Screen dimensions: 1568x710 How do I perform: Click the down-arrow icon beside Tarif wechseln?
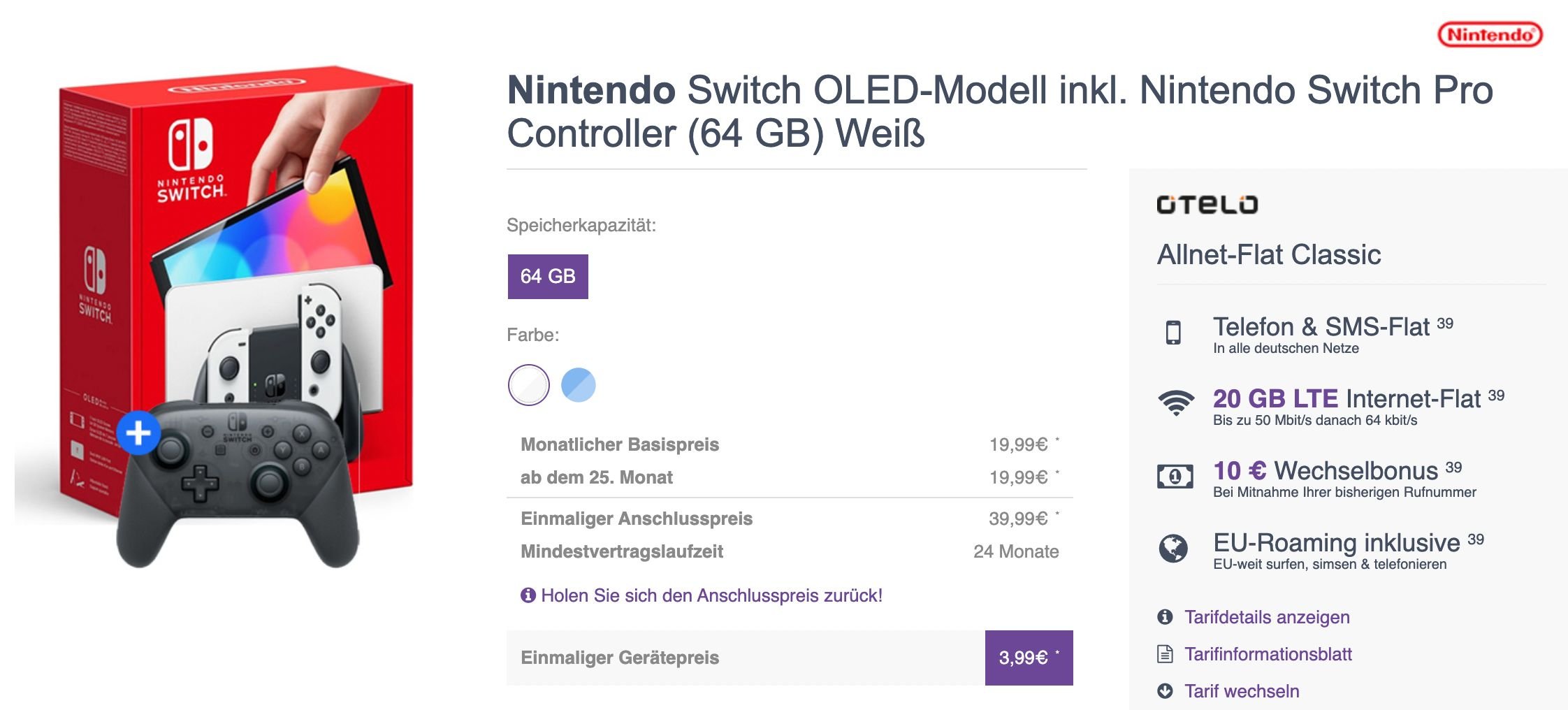pos(1165,691)
